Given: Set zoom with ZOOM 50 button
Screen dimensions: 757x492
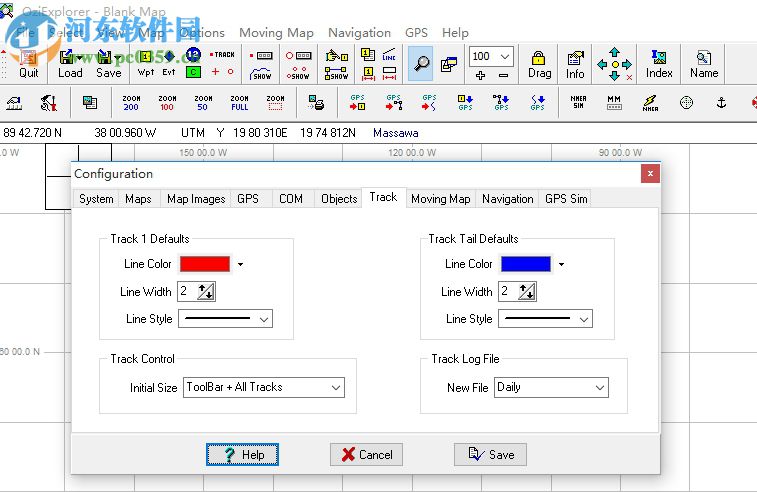Looking at the screenshot, I should coord(203,102).
